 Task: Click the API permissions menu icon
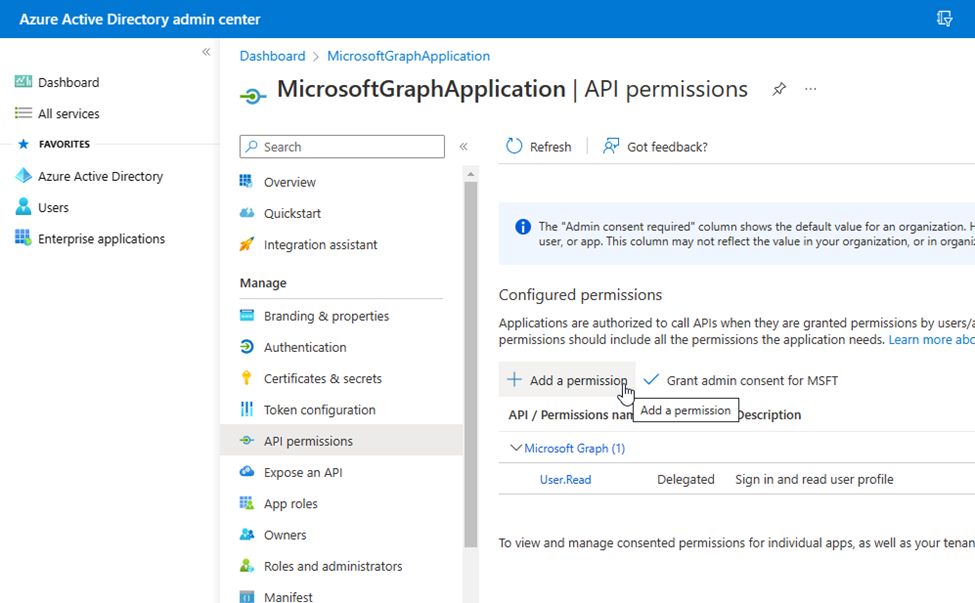[247, 440]
